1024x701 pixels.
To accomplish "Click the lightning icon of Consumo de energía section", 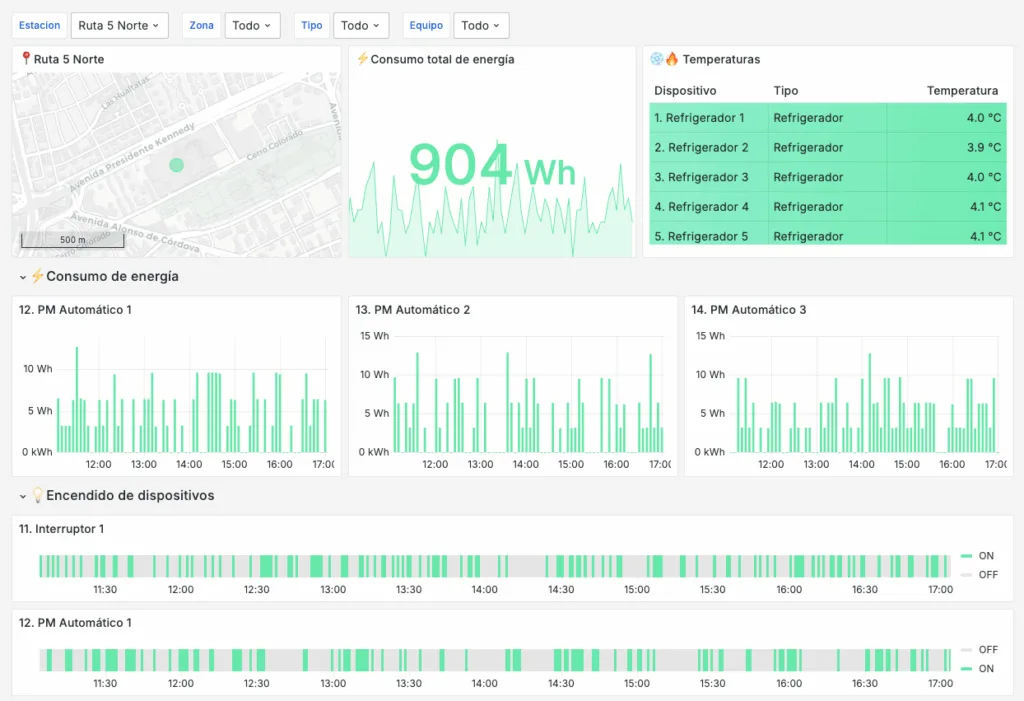I will [x=37, y=277].
